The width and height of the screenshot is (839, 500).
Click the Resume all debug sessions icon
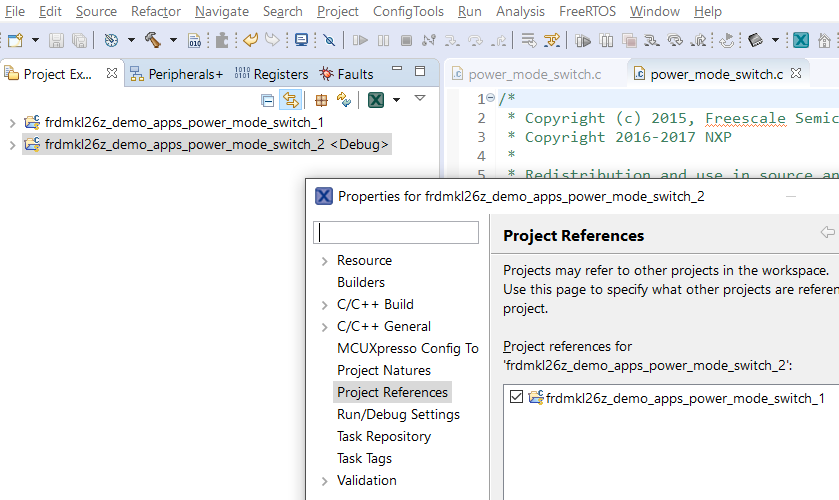click(x=583, y=40)
